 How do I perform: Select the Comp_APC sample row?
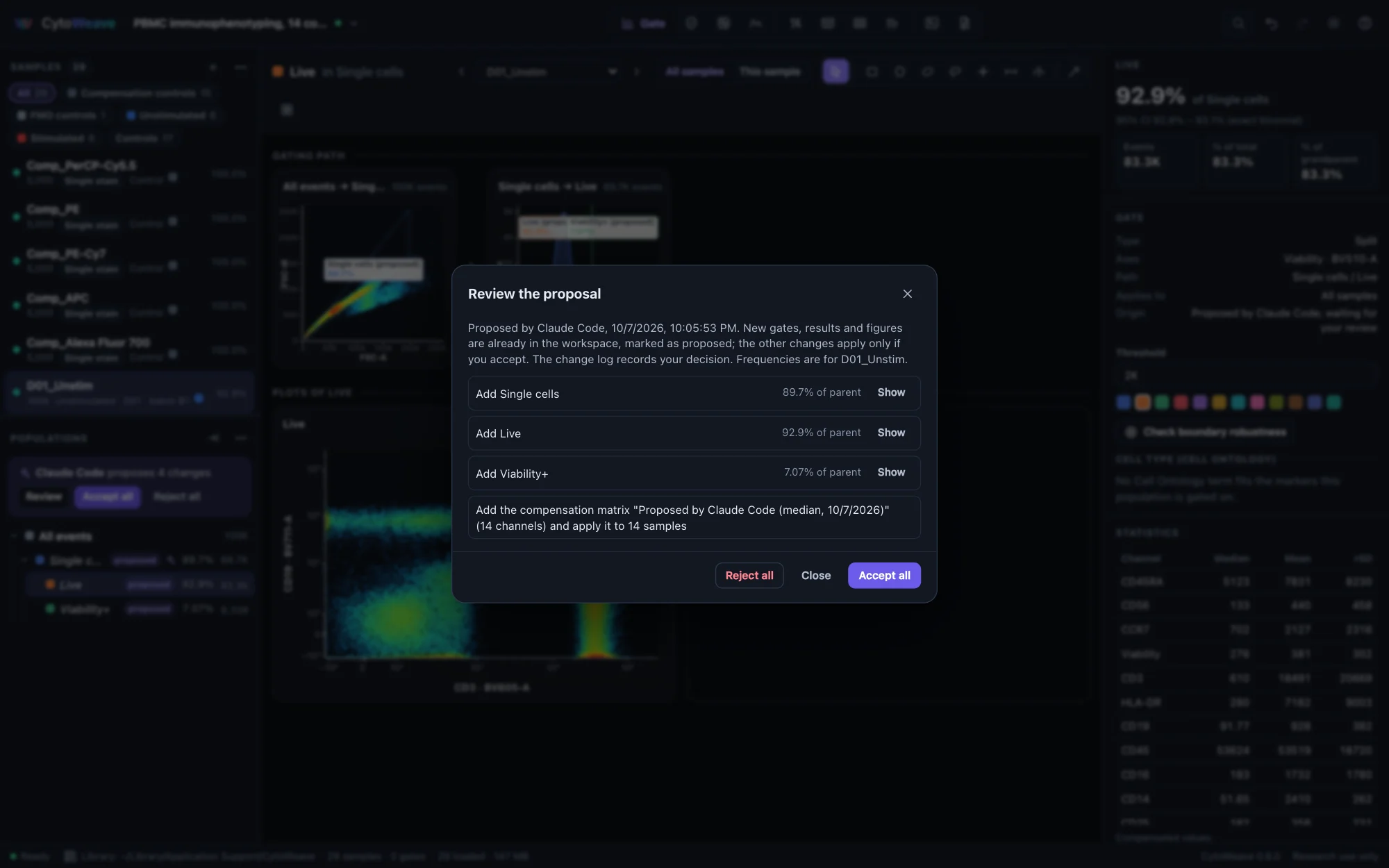pos(130,305)
